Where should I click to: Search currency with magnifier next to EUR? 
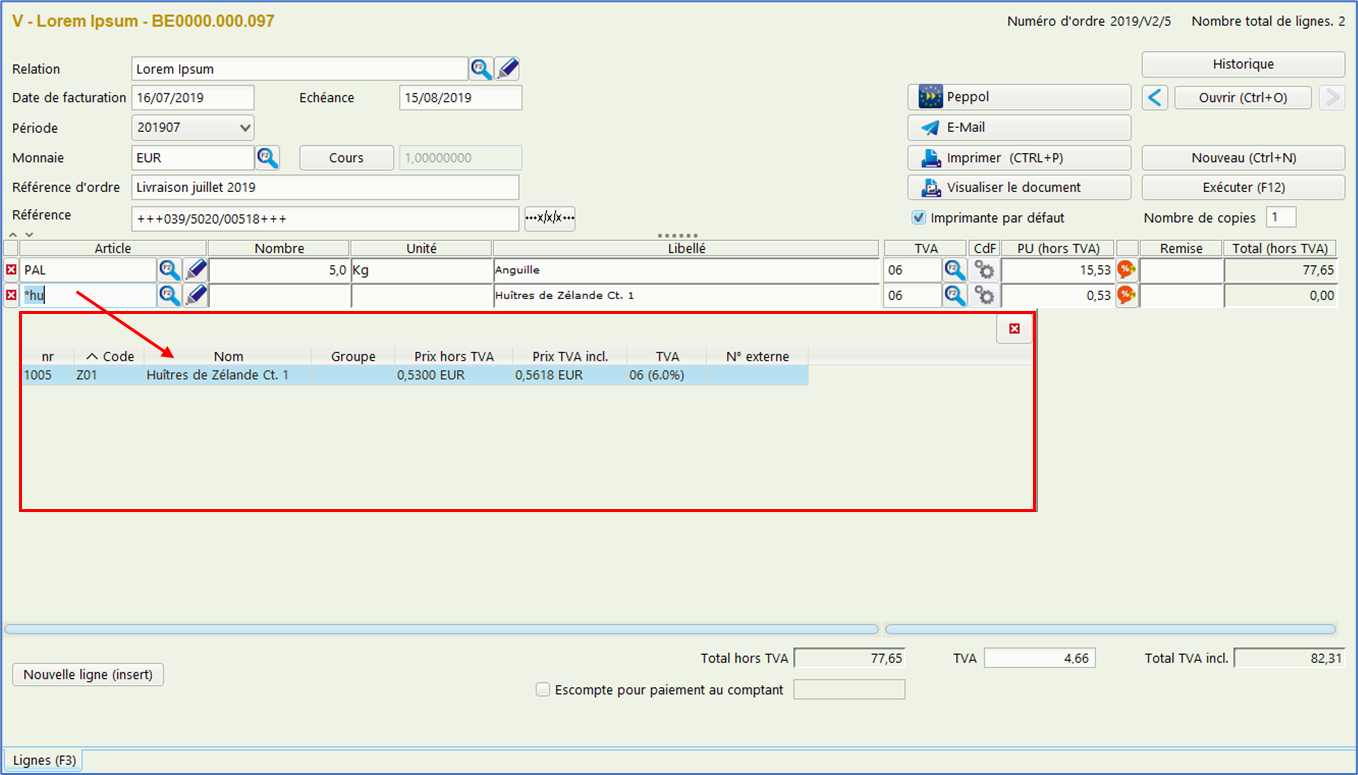(x=267, y=158)
